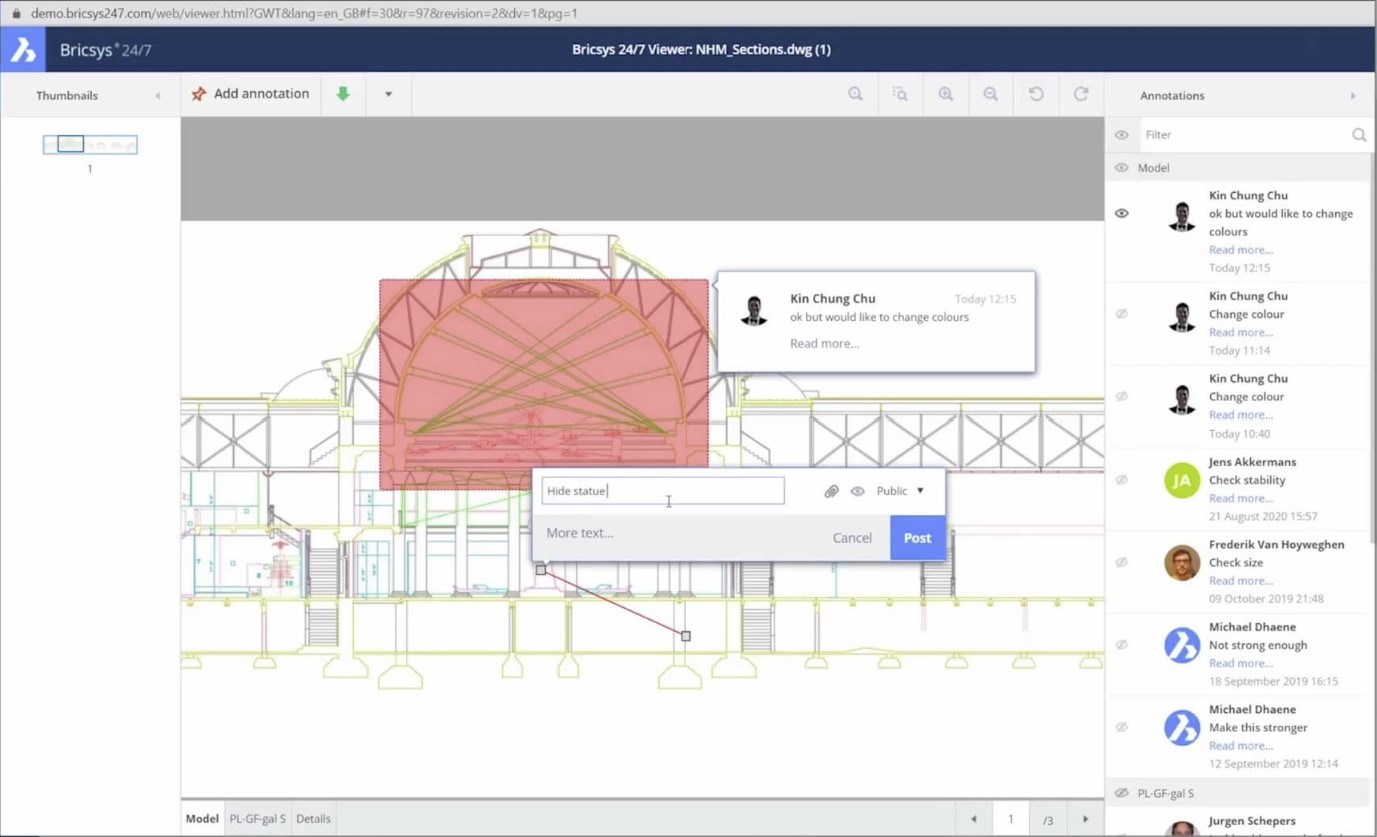Show the Check size annotation
This screenshot has width=1377, height=837.
coord(1122,562)
